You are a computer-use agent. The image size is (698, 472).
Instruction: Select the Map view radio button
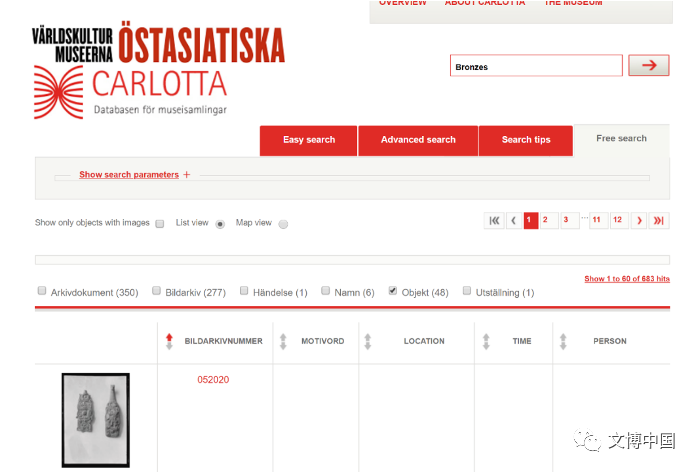coord(283,224)
